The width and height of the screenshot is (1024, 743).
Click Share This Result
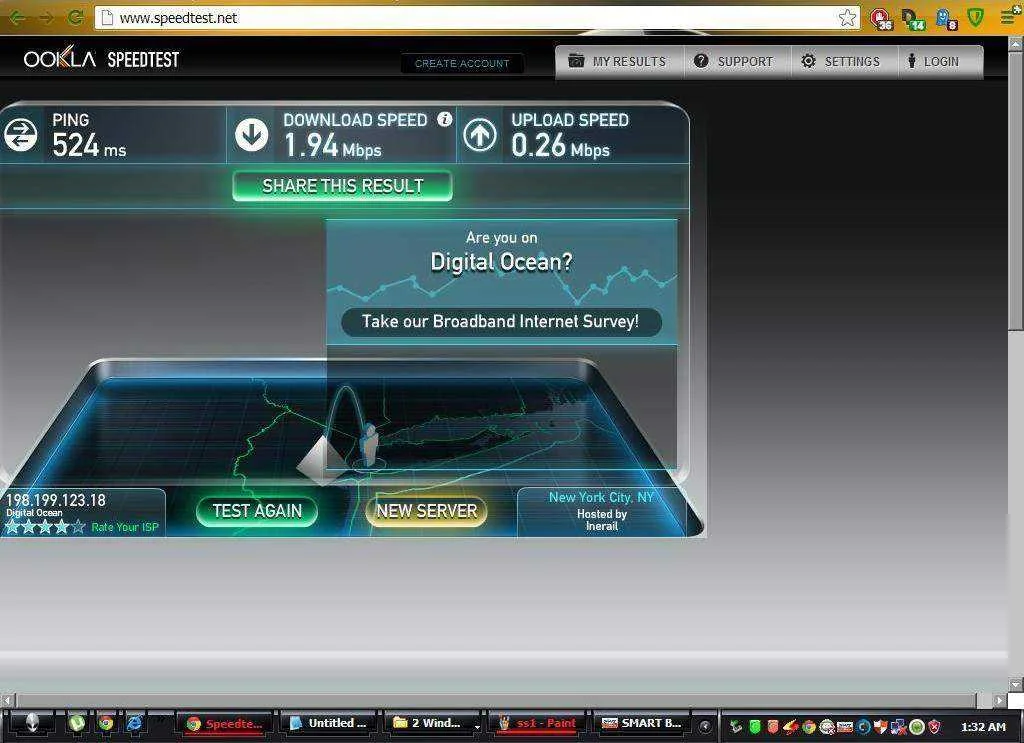pos(342,186)
